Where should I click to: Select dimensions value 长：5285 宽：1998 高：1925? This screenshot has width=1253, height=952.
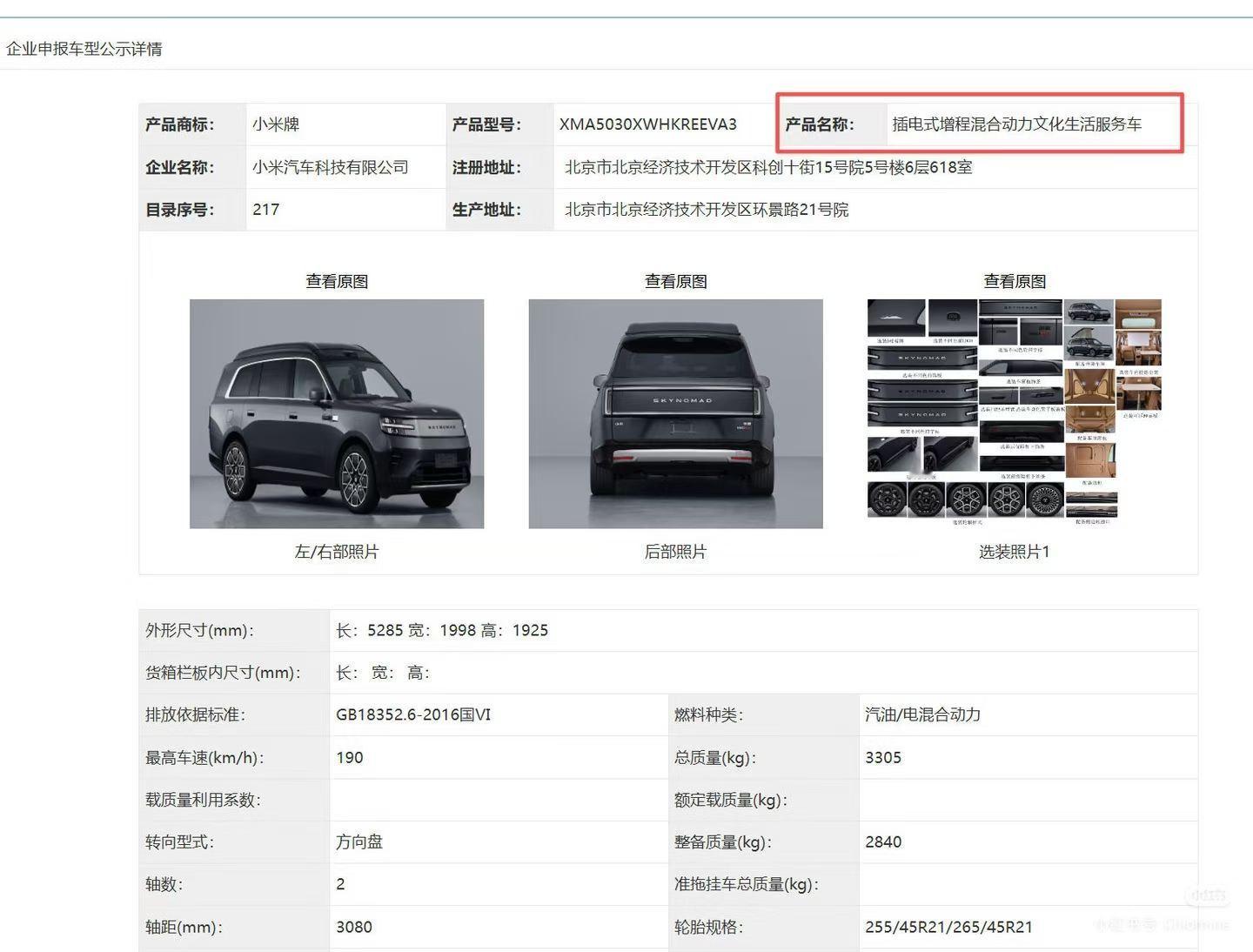pyautogui.click(x=442, y=630)
